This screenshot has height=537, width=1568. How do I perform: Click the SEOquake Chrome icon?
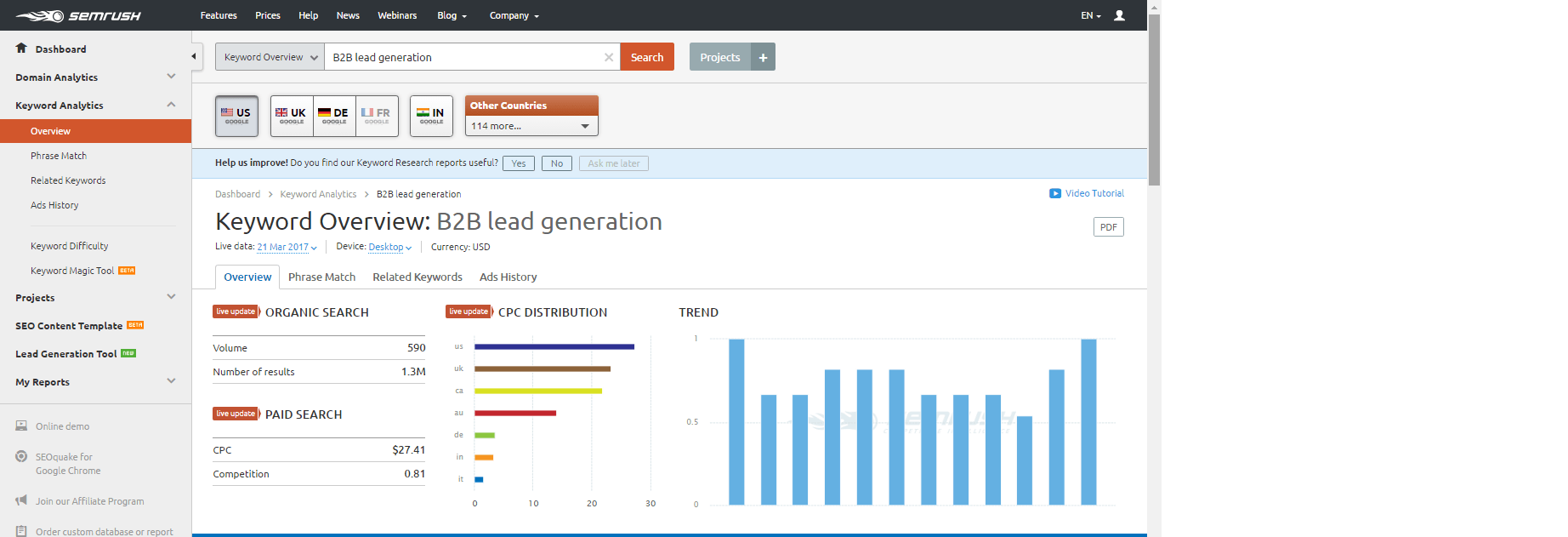[21, 456]
